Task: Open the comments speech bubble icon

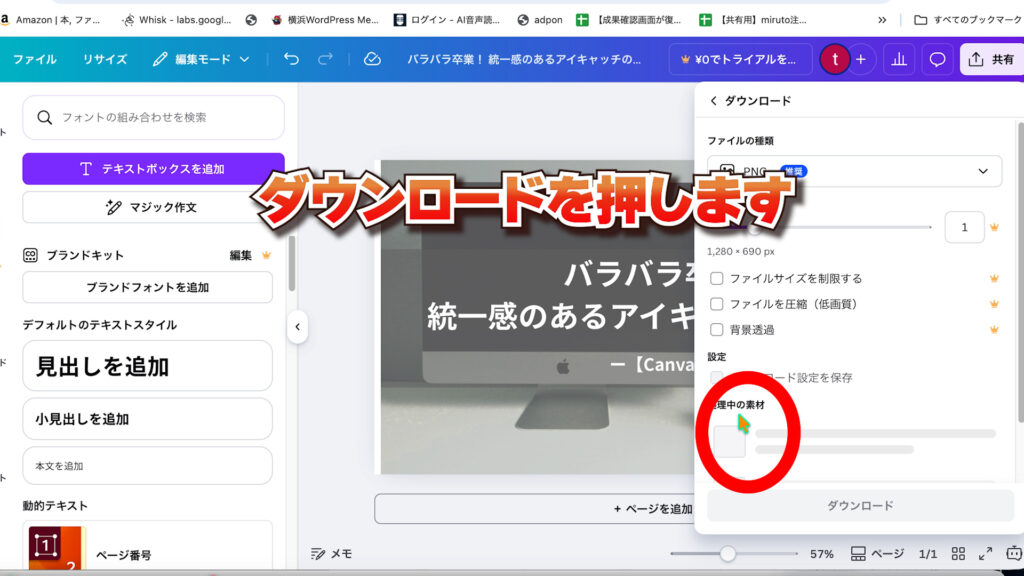Action: click(937, 59)
